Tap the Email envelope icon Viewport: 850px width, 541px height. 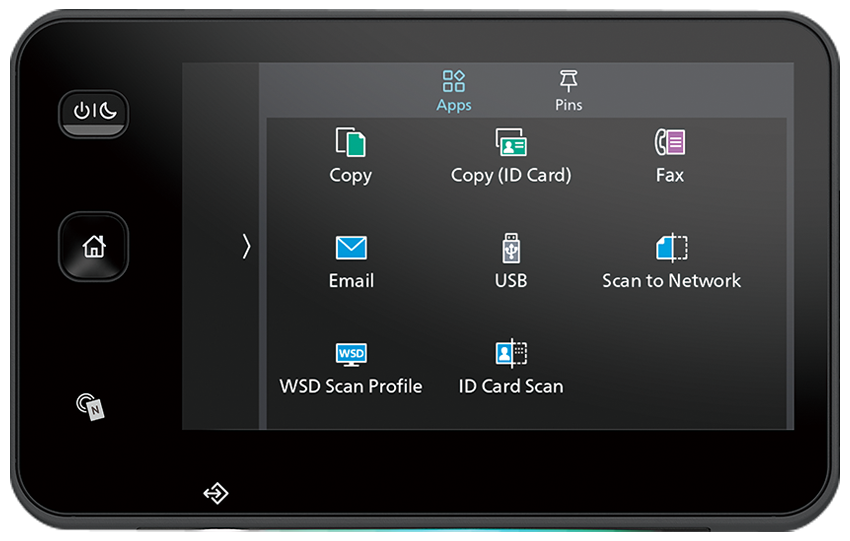coord(351,248)
